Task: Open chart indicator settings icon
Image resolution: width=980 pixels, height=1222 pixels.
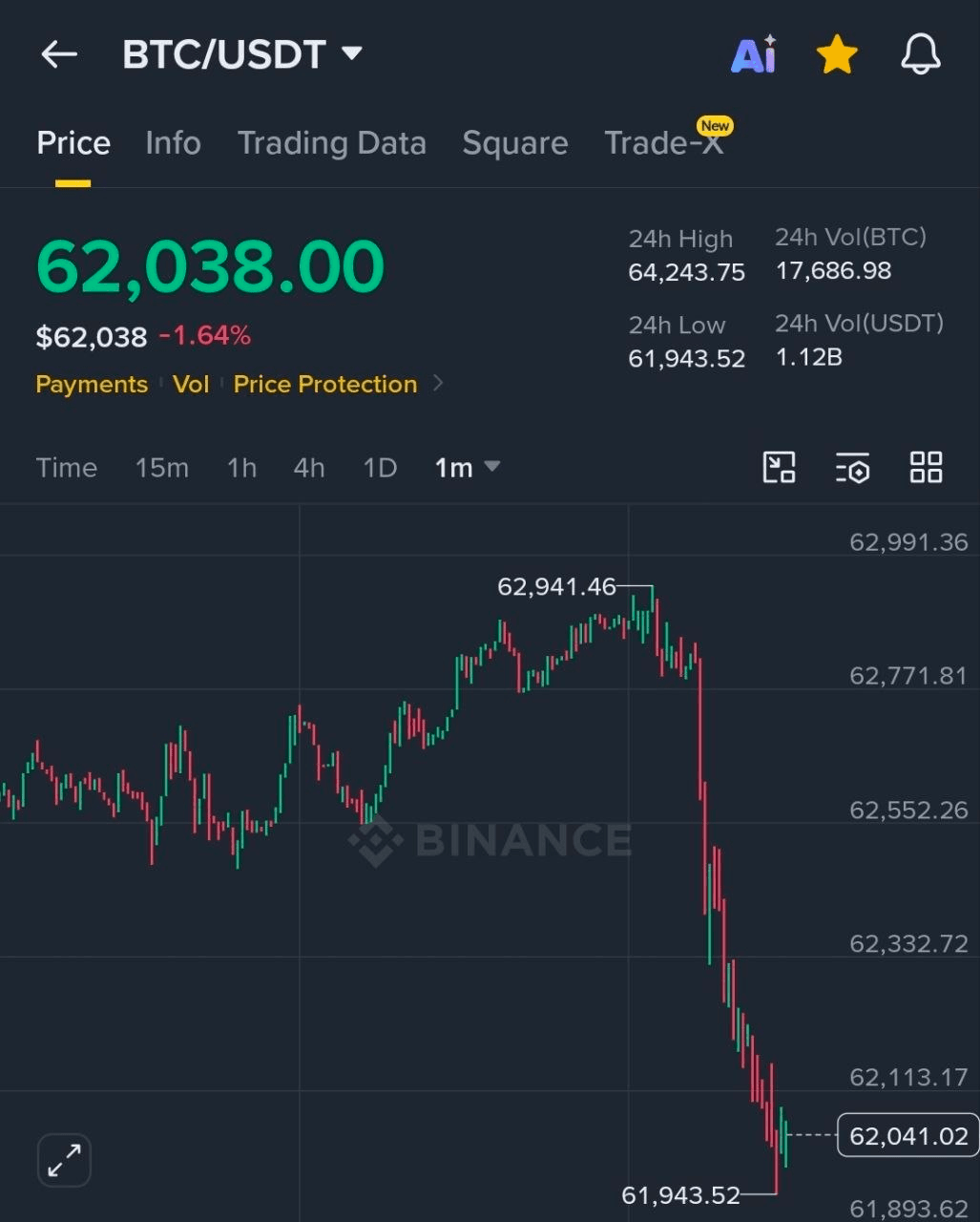Action: (853, 468)
